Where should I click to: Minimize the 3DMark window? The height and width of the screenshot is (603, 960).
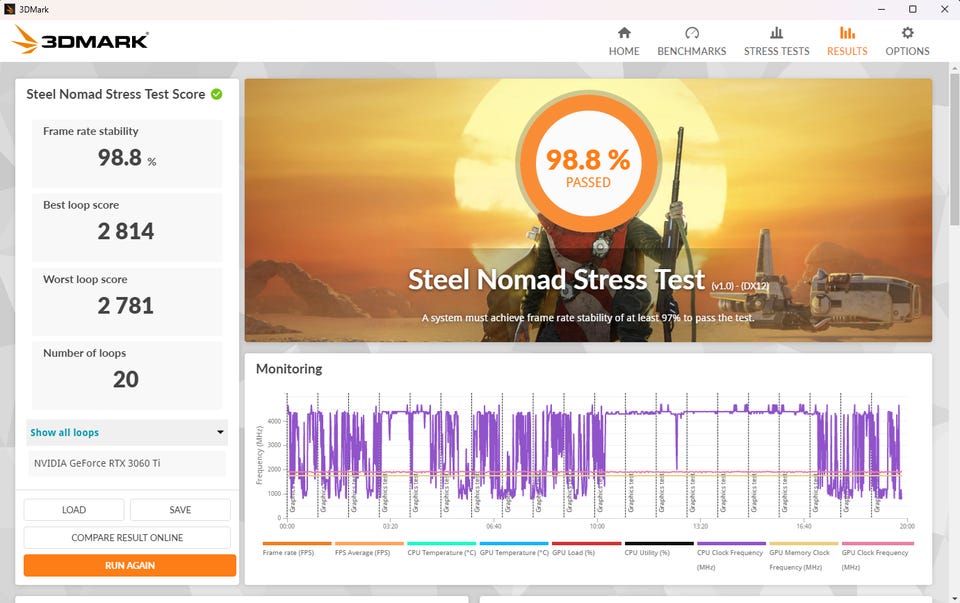click(x=882, y=9)
